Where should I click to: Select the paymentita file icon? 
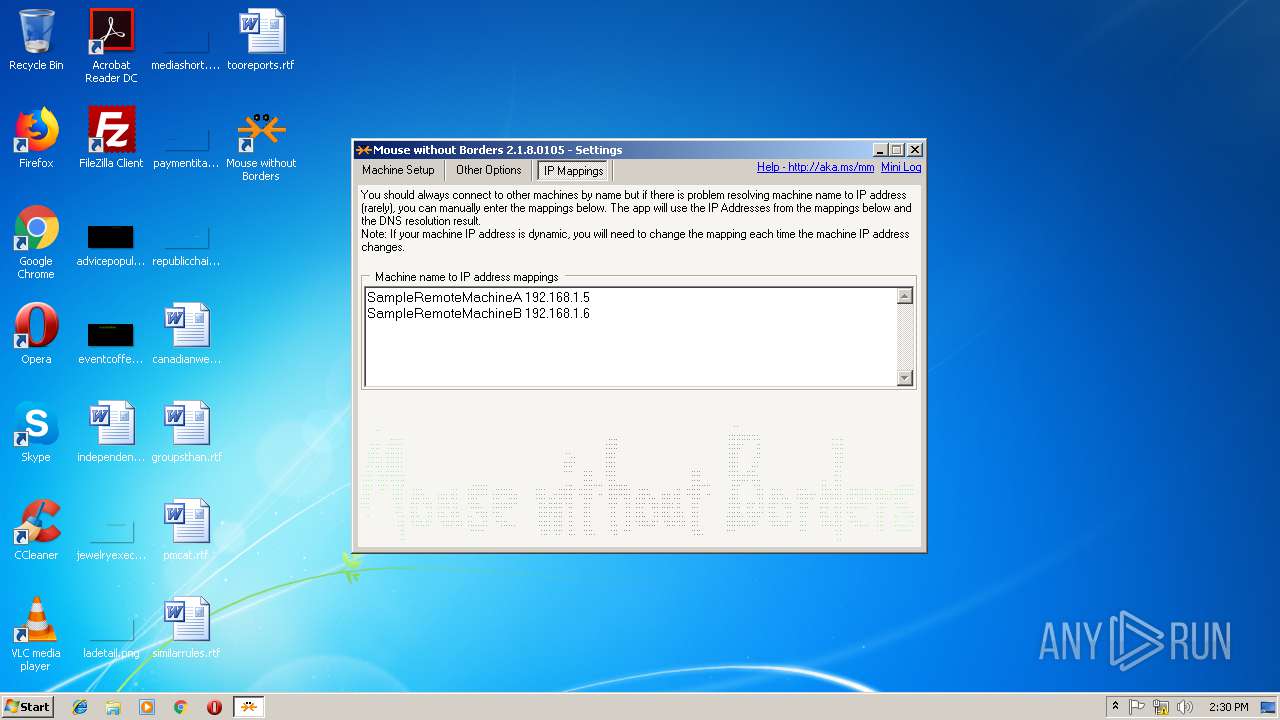tap(186, 138)
